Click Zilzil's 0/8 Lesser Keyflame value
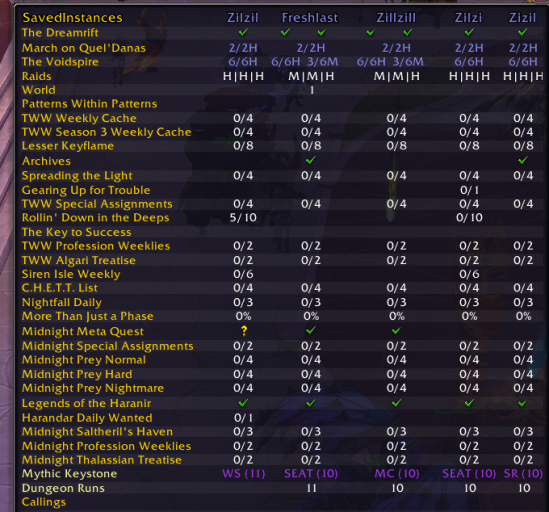Screen dimensions: 549x512 pyautogui.click(x=243, y=146)
